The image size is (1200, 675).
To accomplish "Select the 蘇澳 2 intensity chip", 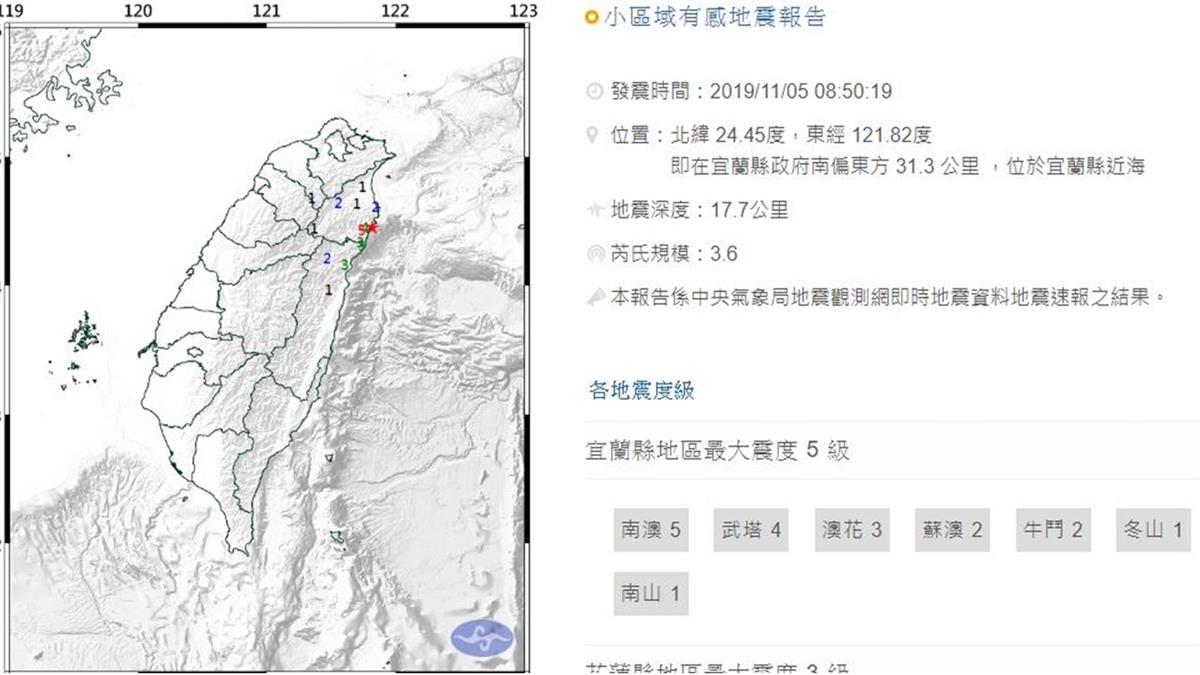I will (952, 530).
